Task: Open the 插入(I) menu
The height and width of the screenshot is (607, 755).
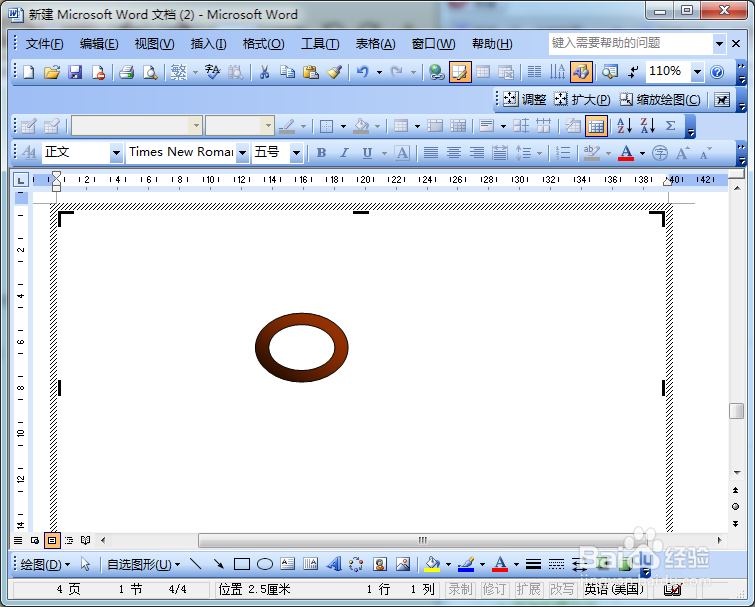Action: coord(208,44)
